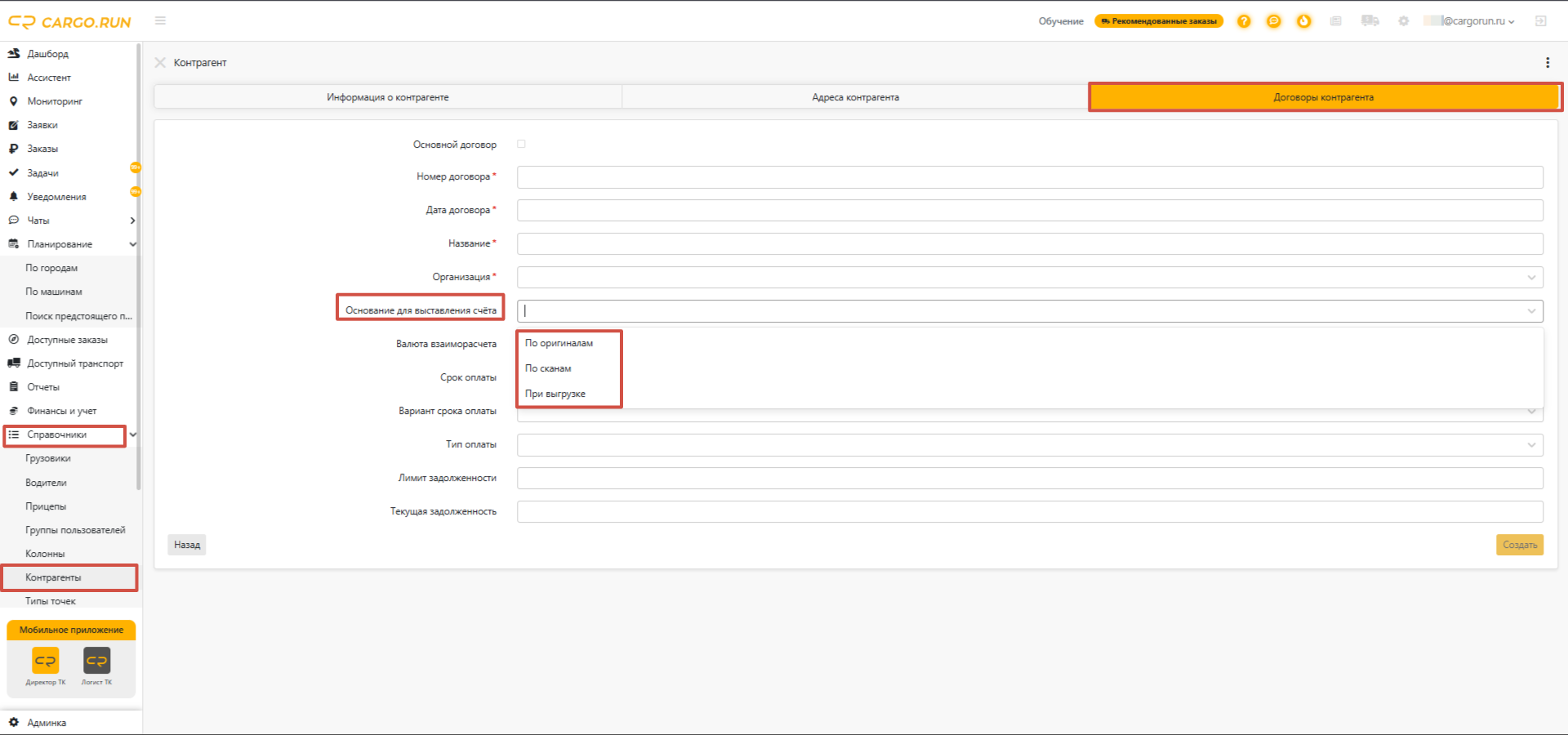Click the Создать button
Image resolution: width=1568 pixels, height=735 pixels.
click(x=1520, y=545)
